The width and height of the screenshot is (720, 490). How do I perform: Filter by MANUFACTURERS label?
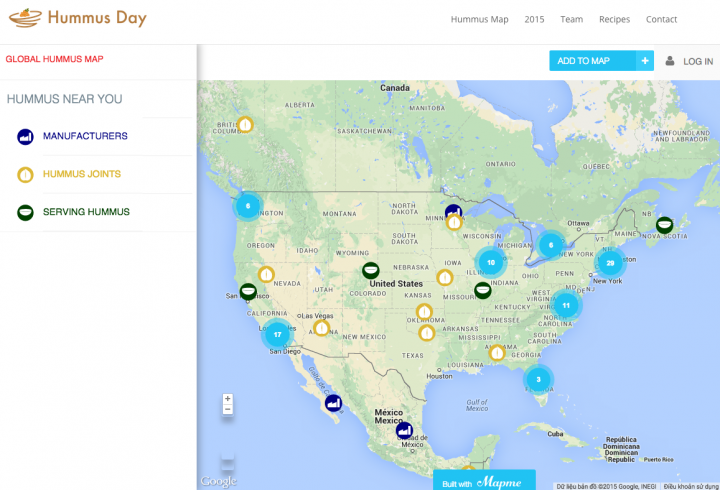click(x=85, y=136)
